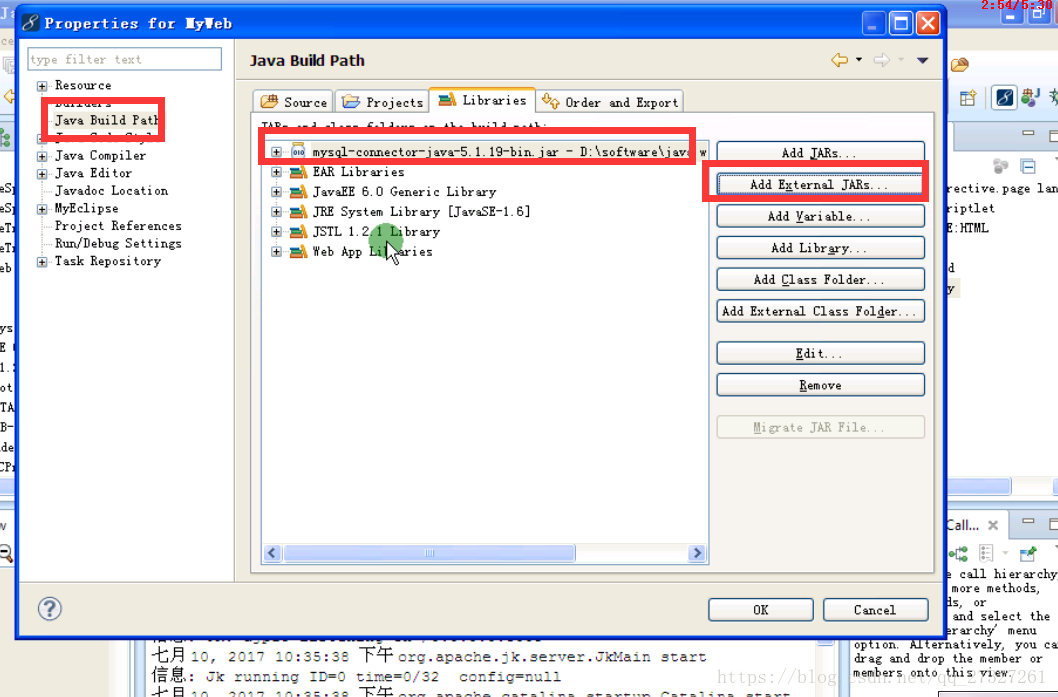Select Project References in tree

click(x=118, y=226)
